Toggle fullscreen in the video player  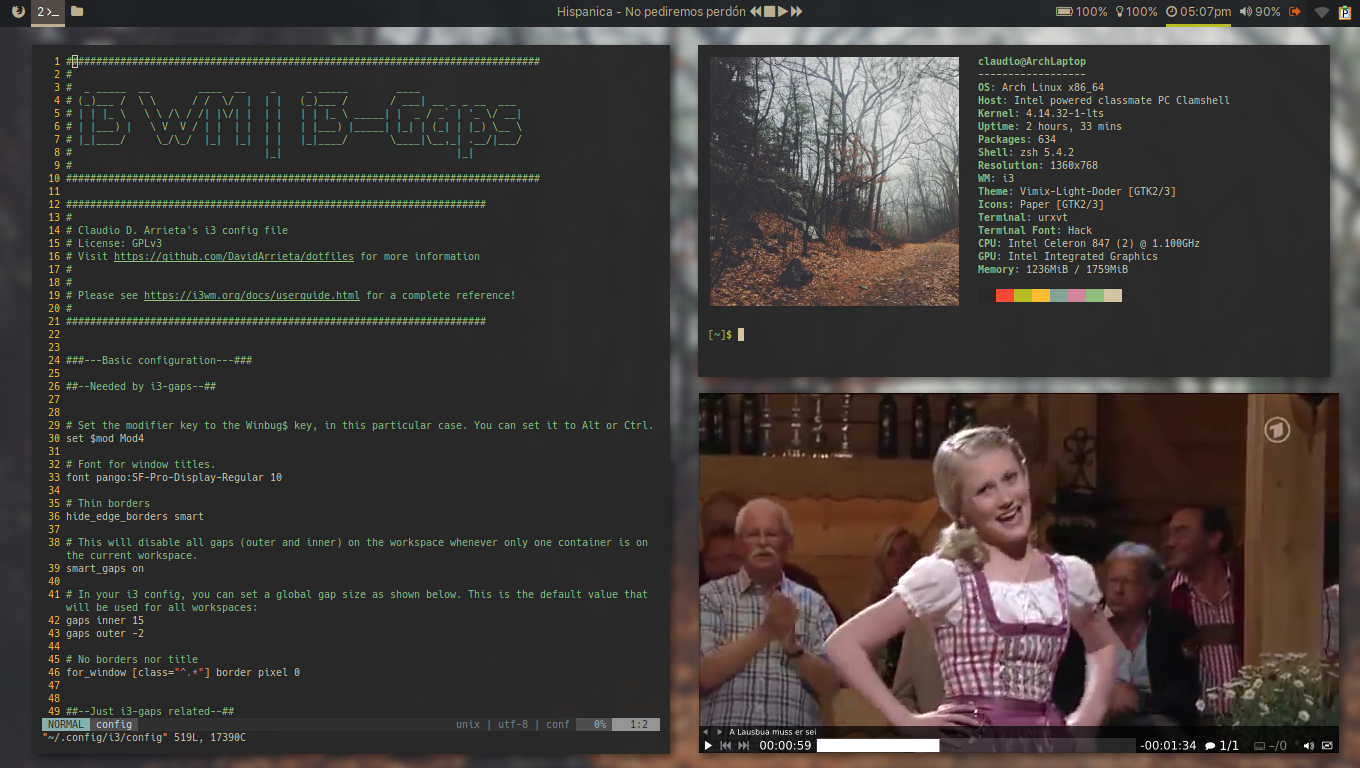(x=1327, y=745)
